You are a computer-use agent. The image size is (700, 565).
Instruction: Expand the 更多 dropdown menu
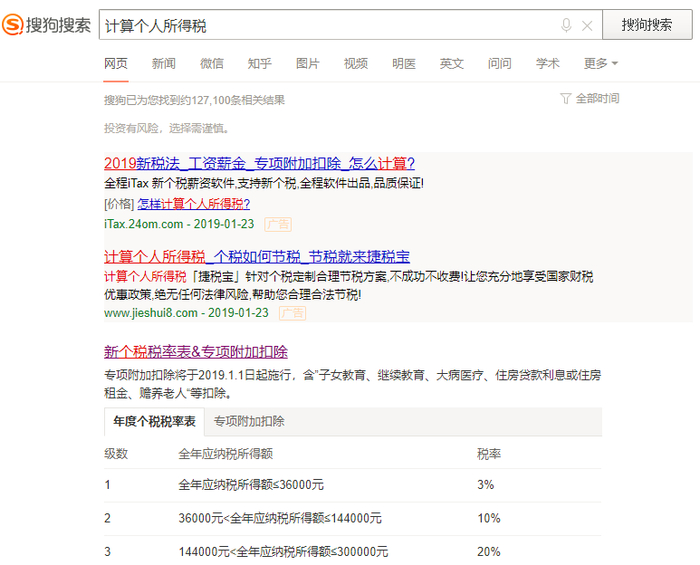[600, 63]
